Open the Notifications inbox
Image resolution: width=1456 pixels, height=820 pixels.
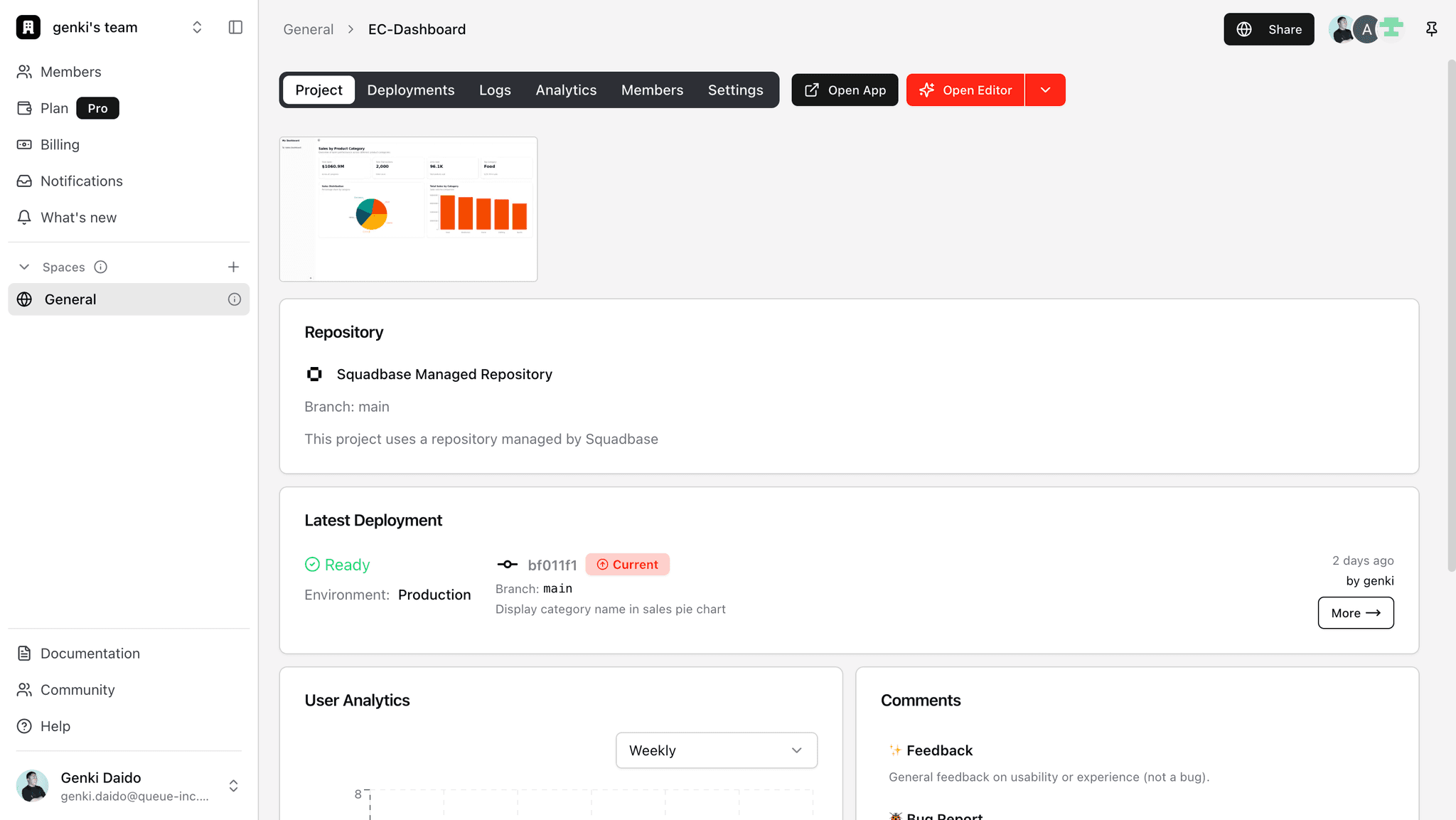click(81, 181)
